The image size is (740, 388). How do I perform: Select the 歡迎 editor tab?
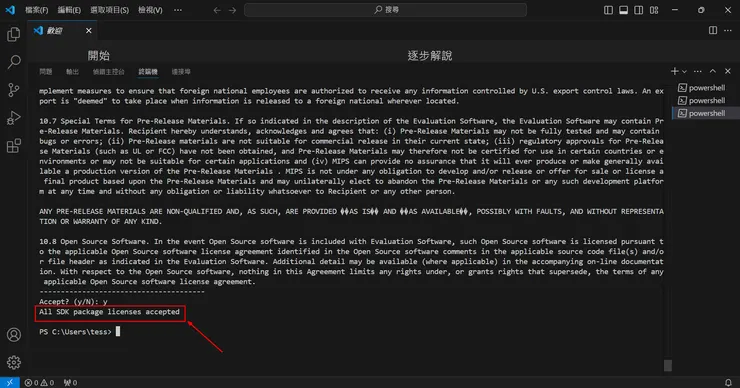(63, 31)
